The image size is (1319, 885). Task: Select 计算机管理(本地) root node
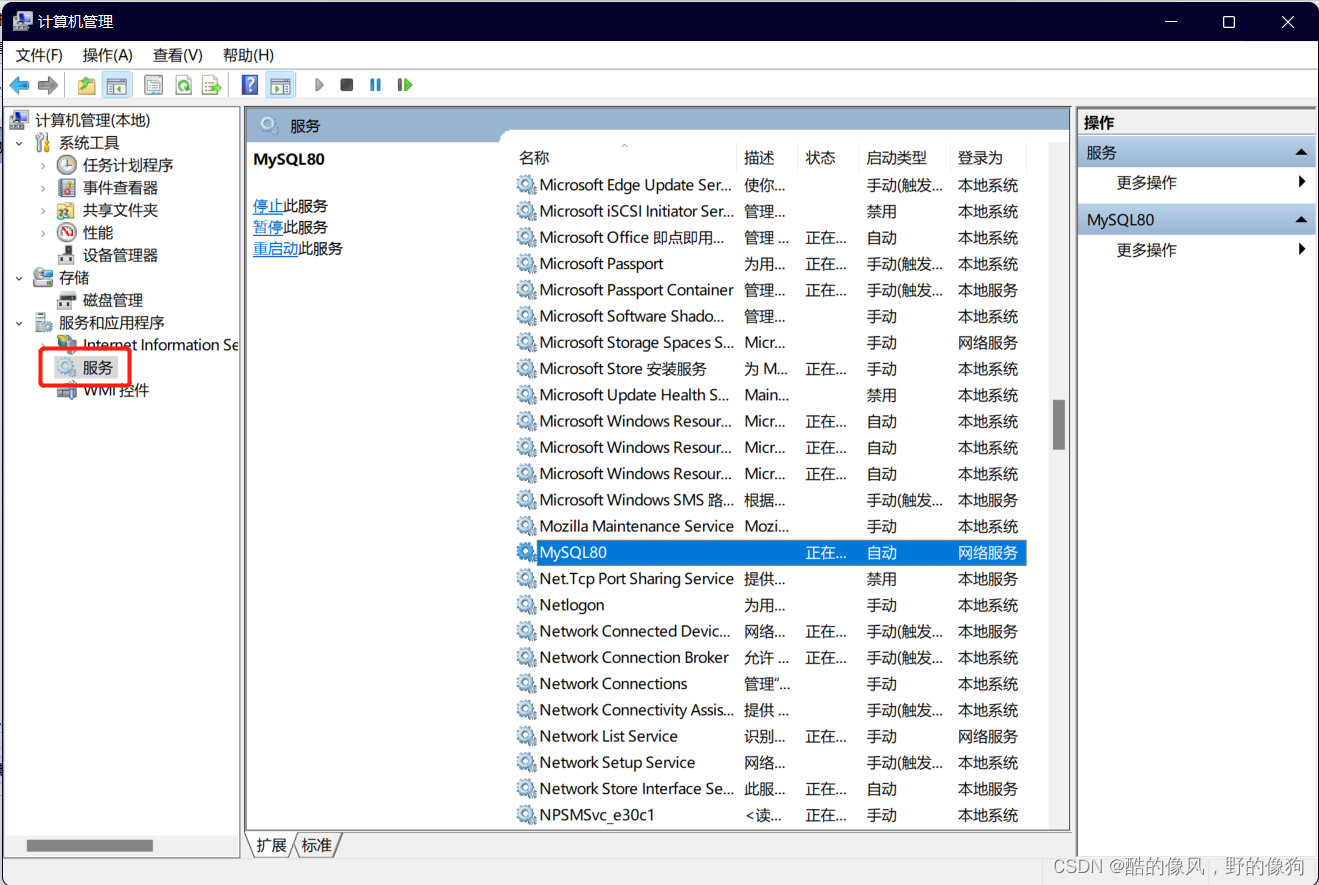92,120
